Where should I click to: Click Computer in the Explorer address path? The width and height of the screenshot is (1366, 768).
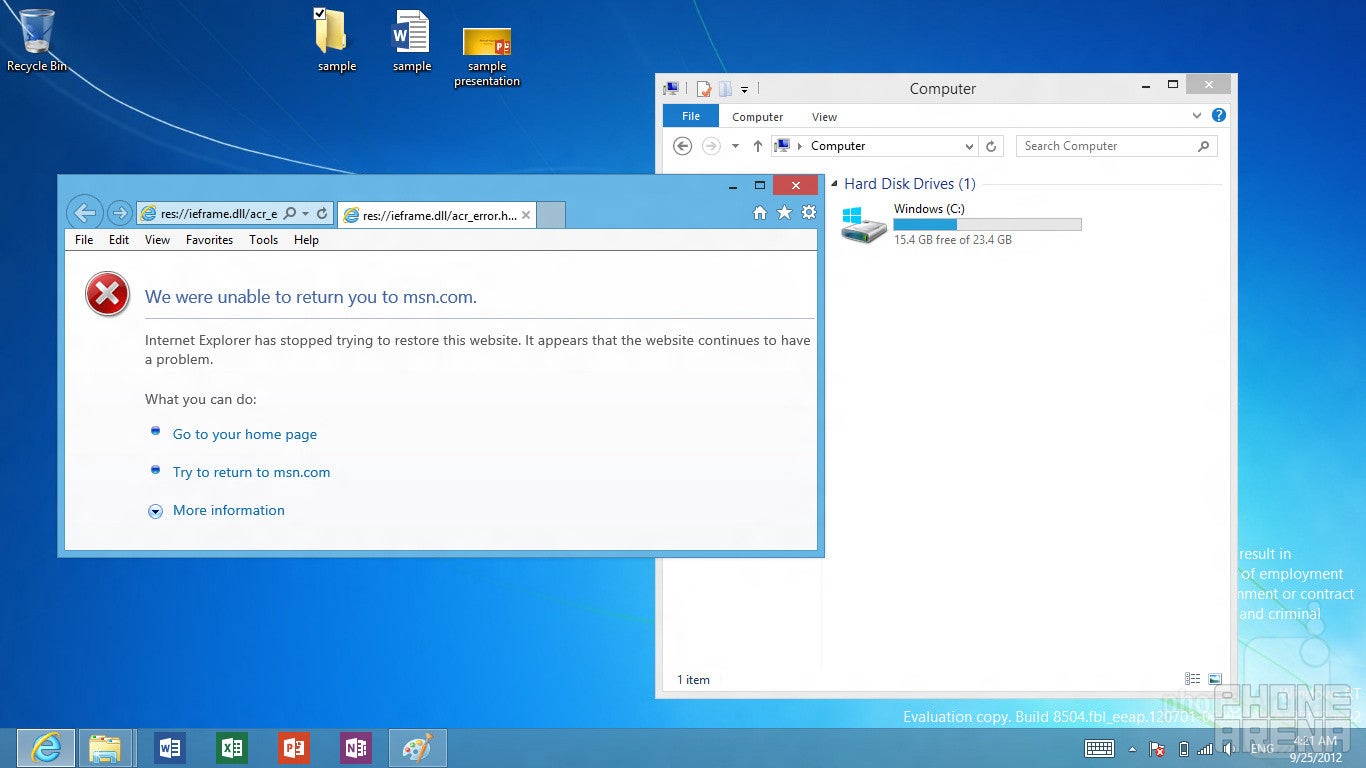coord(838,146)
